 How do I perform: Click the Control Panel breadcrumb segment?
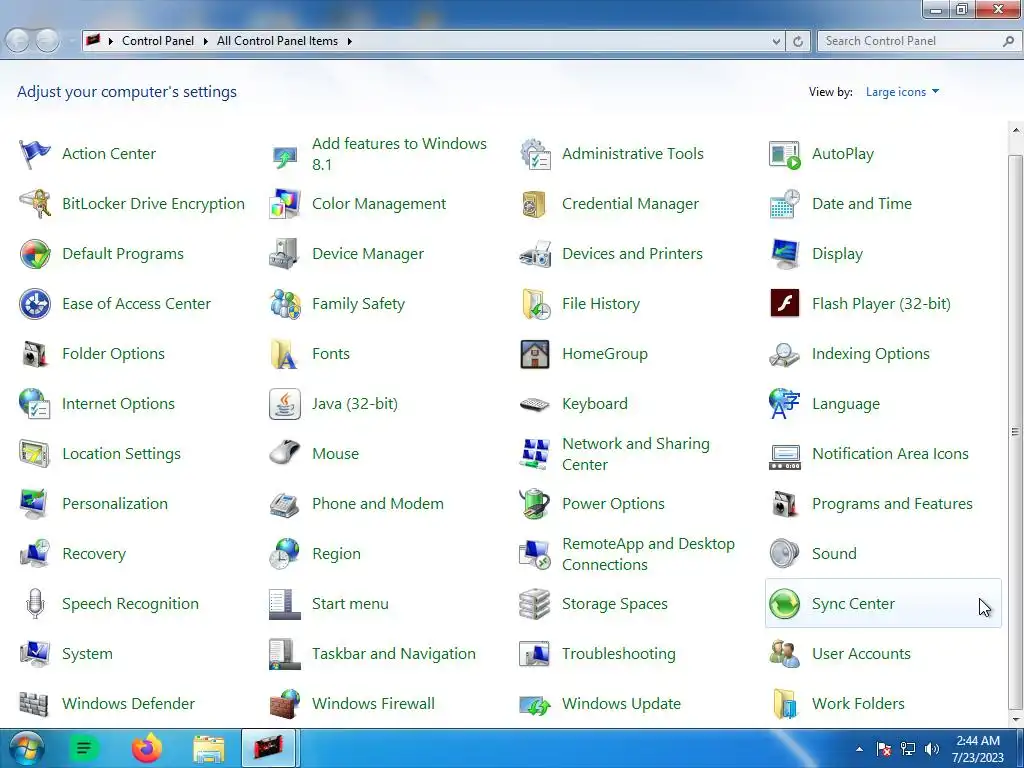(x=158, y=41)
